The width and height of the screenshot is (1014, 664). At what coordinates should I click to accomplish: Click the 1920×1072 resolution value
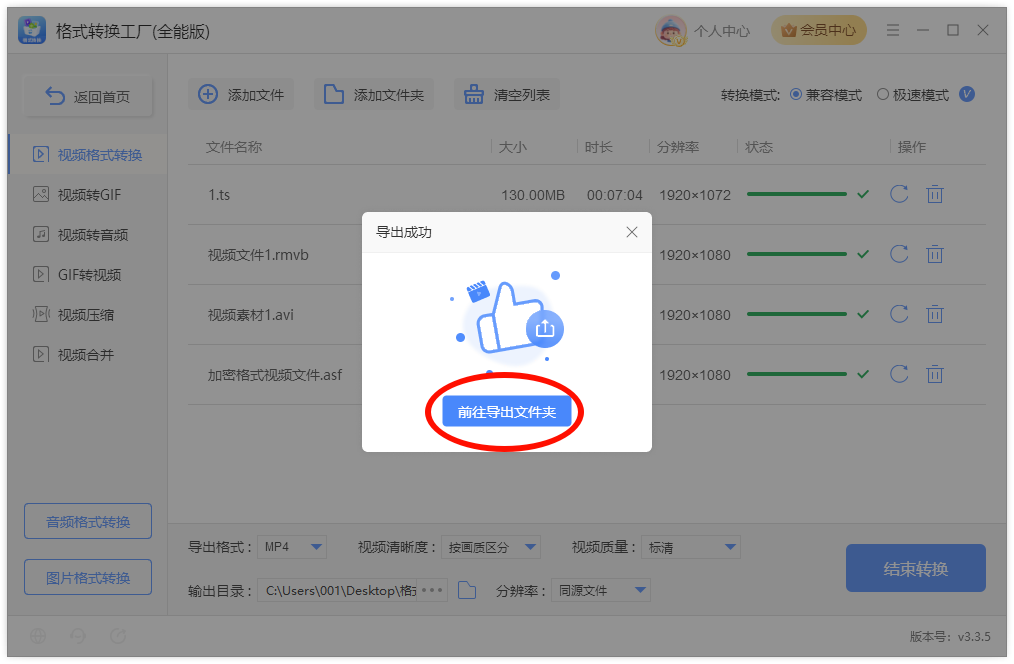point(695,195)
